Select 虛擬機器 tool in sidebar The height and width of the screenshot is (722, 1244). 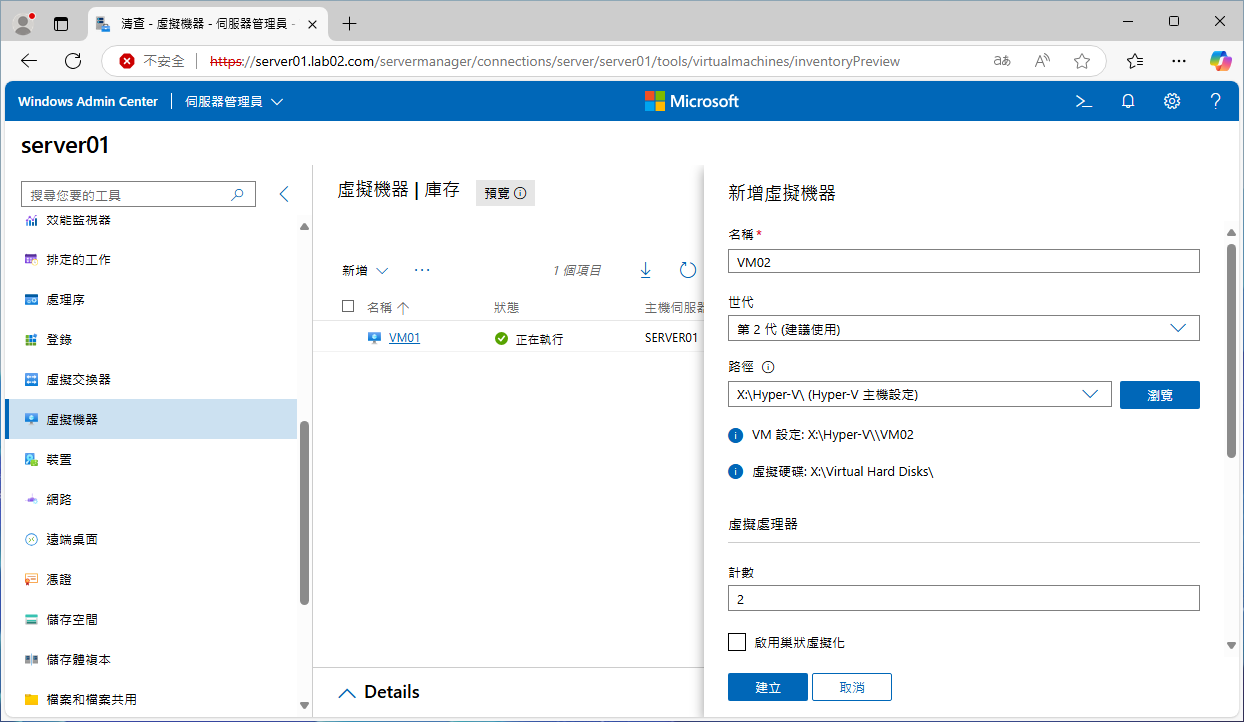point(152,419)
